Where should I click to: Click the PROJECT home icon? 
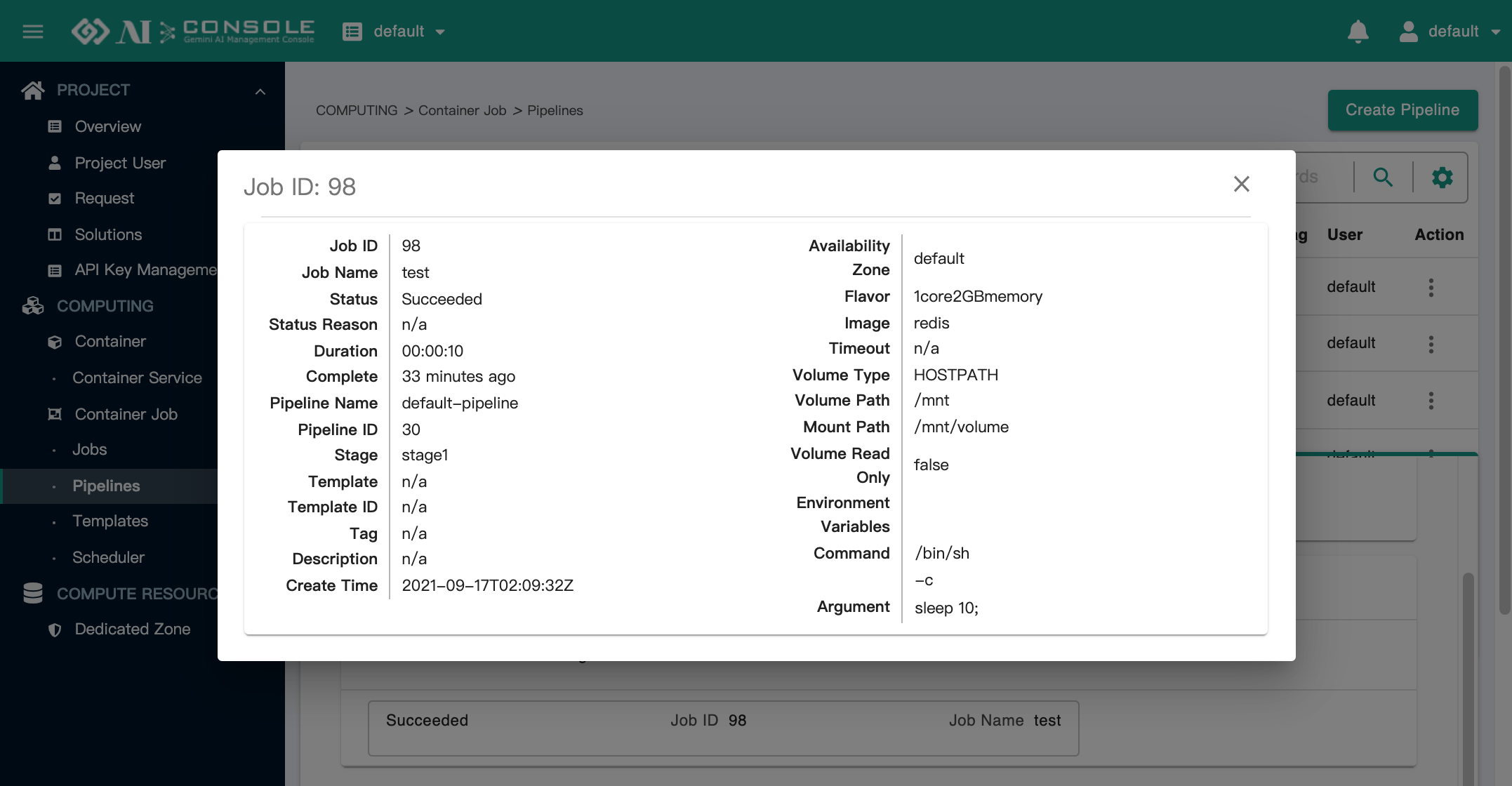[x=33, y=90]
